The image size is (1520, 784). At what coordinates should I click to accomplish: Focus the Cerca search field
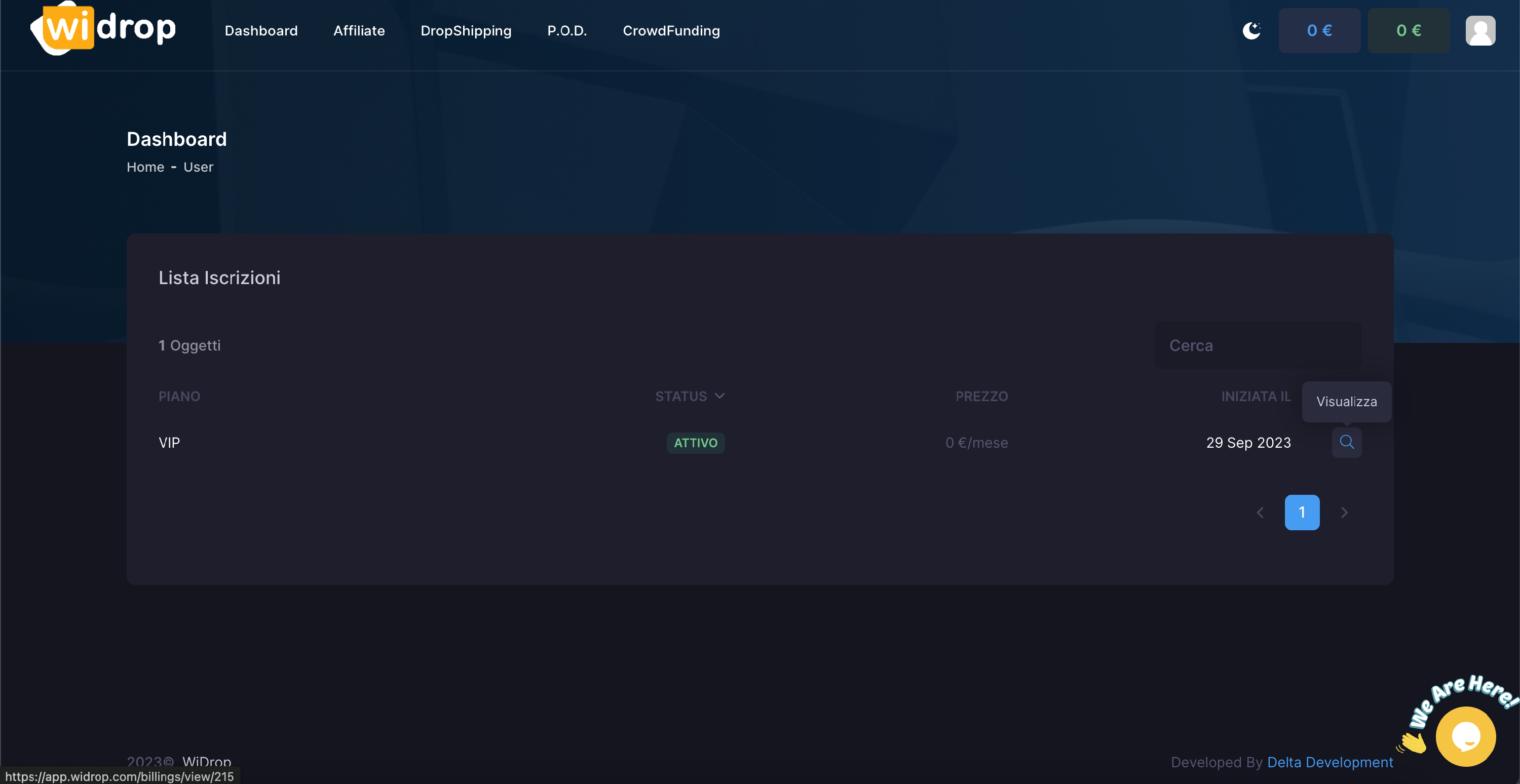[1257, 346]
